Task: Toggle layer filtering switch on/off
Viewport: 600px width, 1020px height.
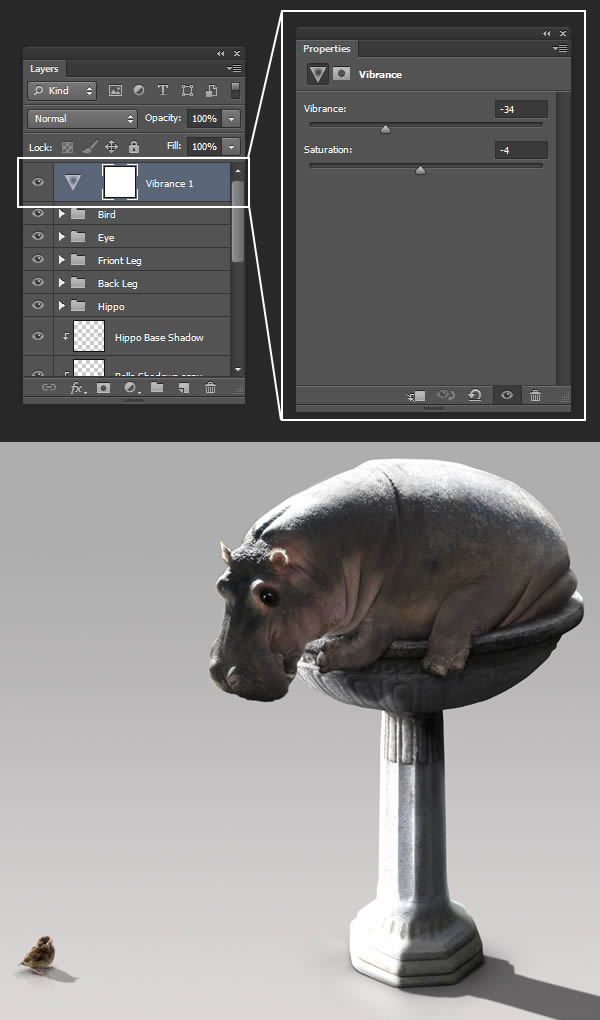Action: [x=236, y=90]
